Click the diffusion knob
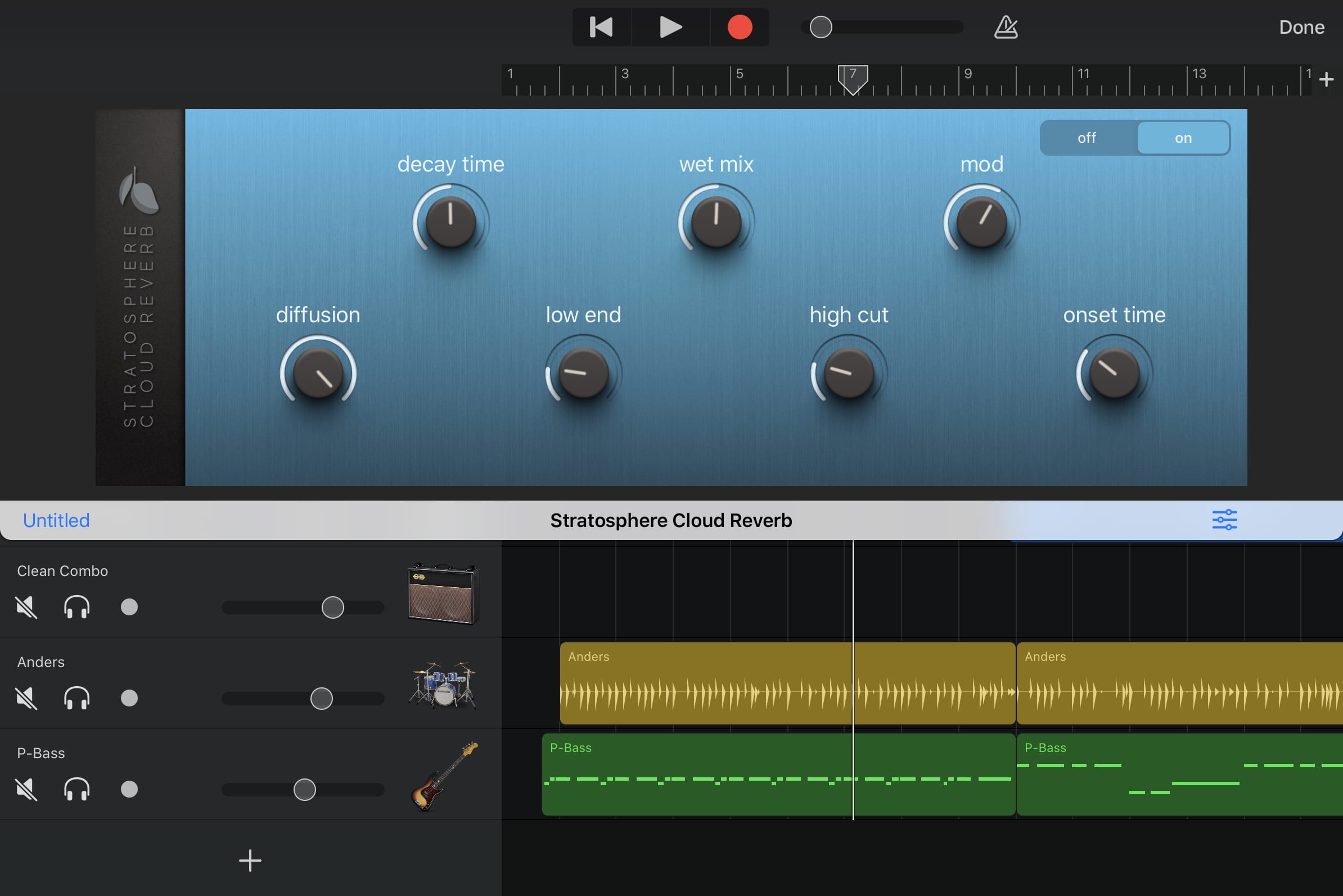 click(x=318, y=372)
